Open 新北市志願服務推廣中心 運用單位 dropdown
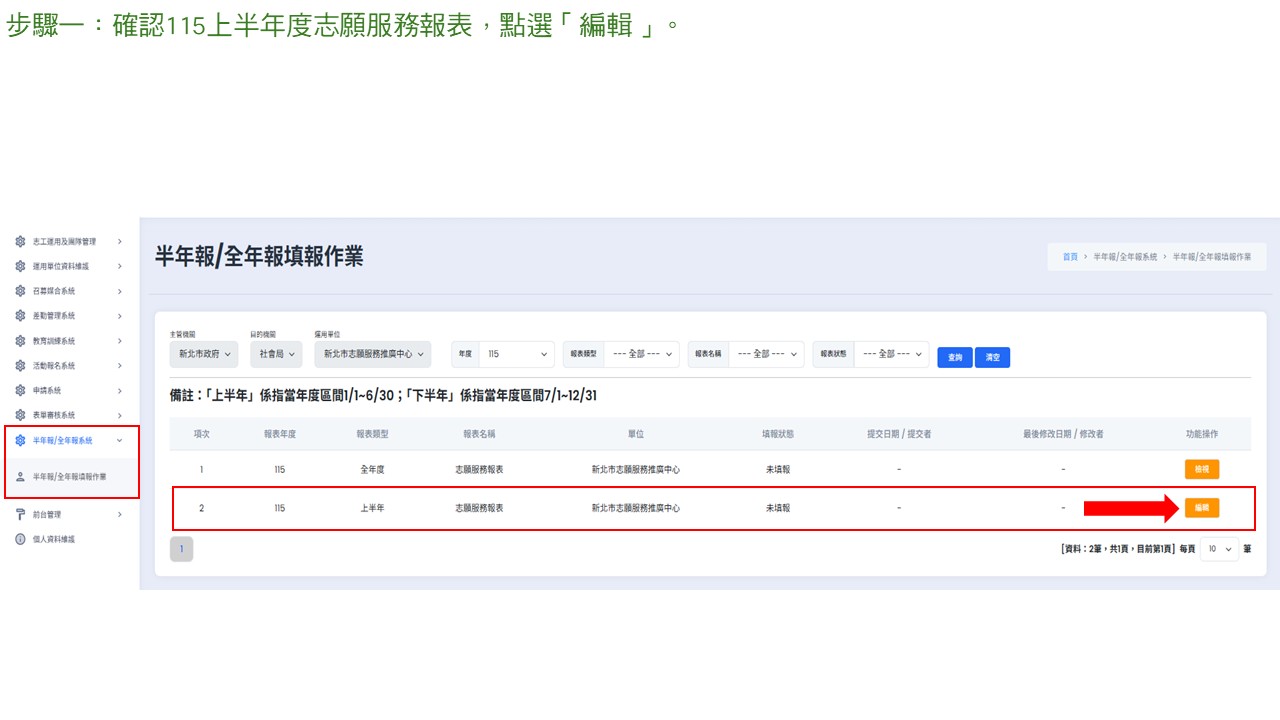 (x=372, y=354)
